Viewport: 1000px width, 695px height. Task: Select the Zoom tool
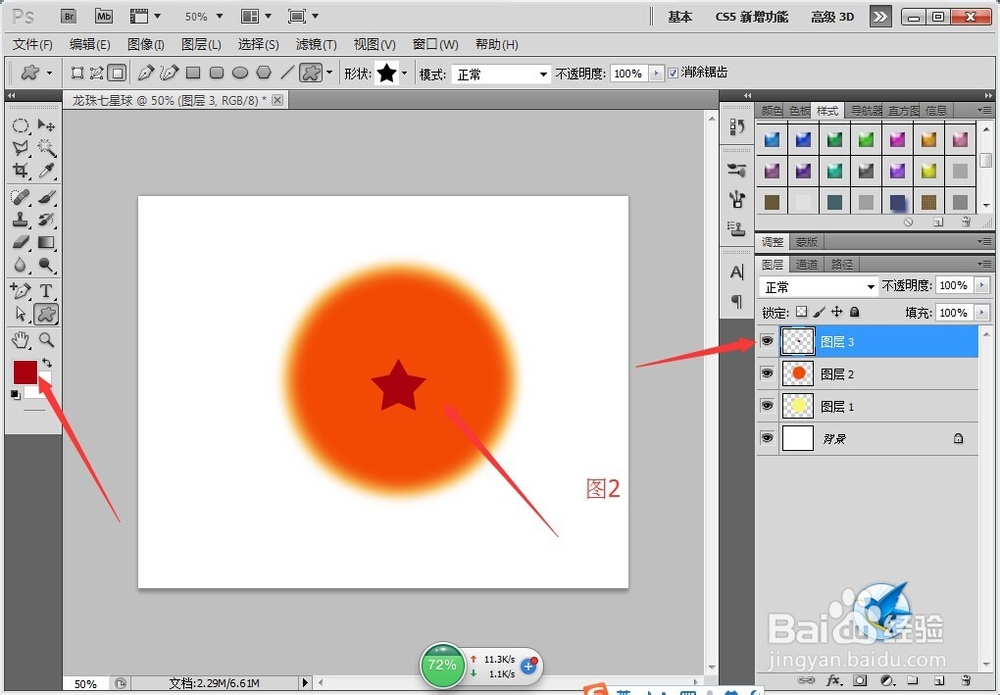click(x=46, y=339)
